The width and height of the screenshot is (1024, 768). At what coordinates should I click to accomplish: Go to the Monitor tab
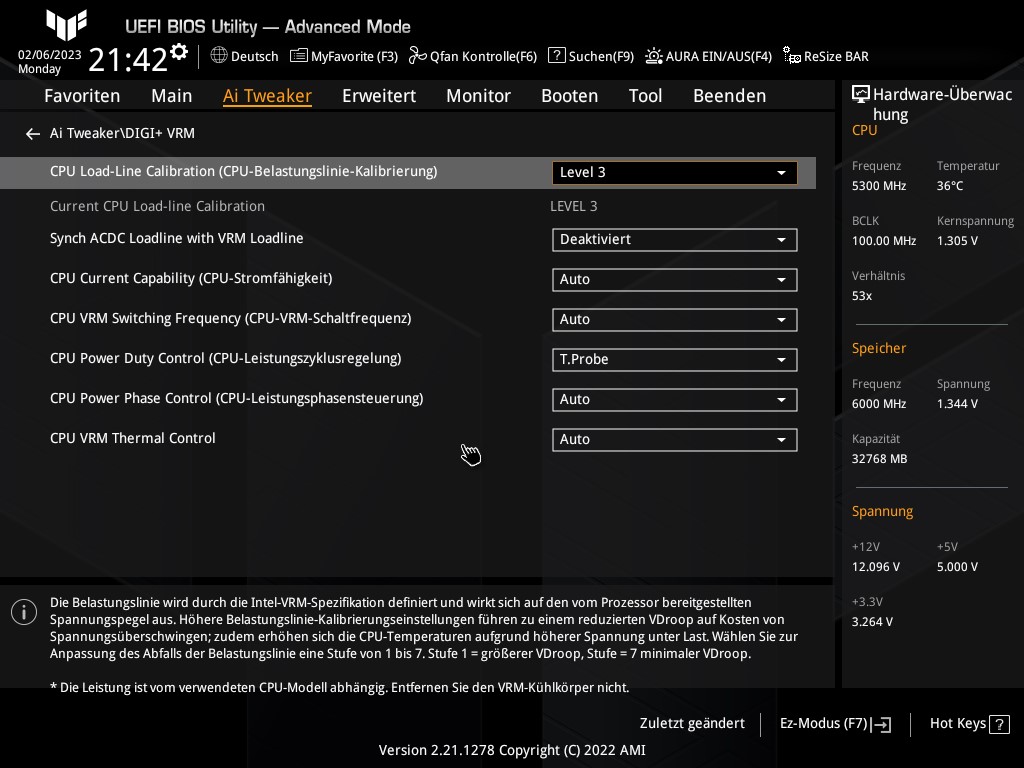pos(479,96)
